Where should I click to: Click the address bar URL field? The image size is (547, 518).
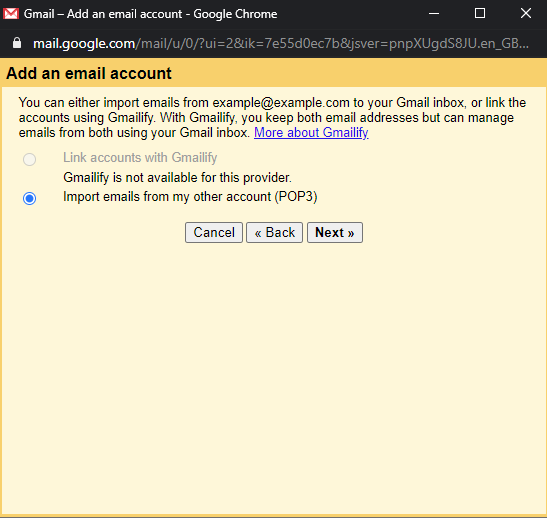click(x=281, y=44)
